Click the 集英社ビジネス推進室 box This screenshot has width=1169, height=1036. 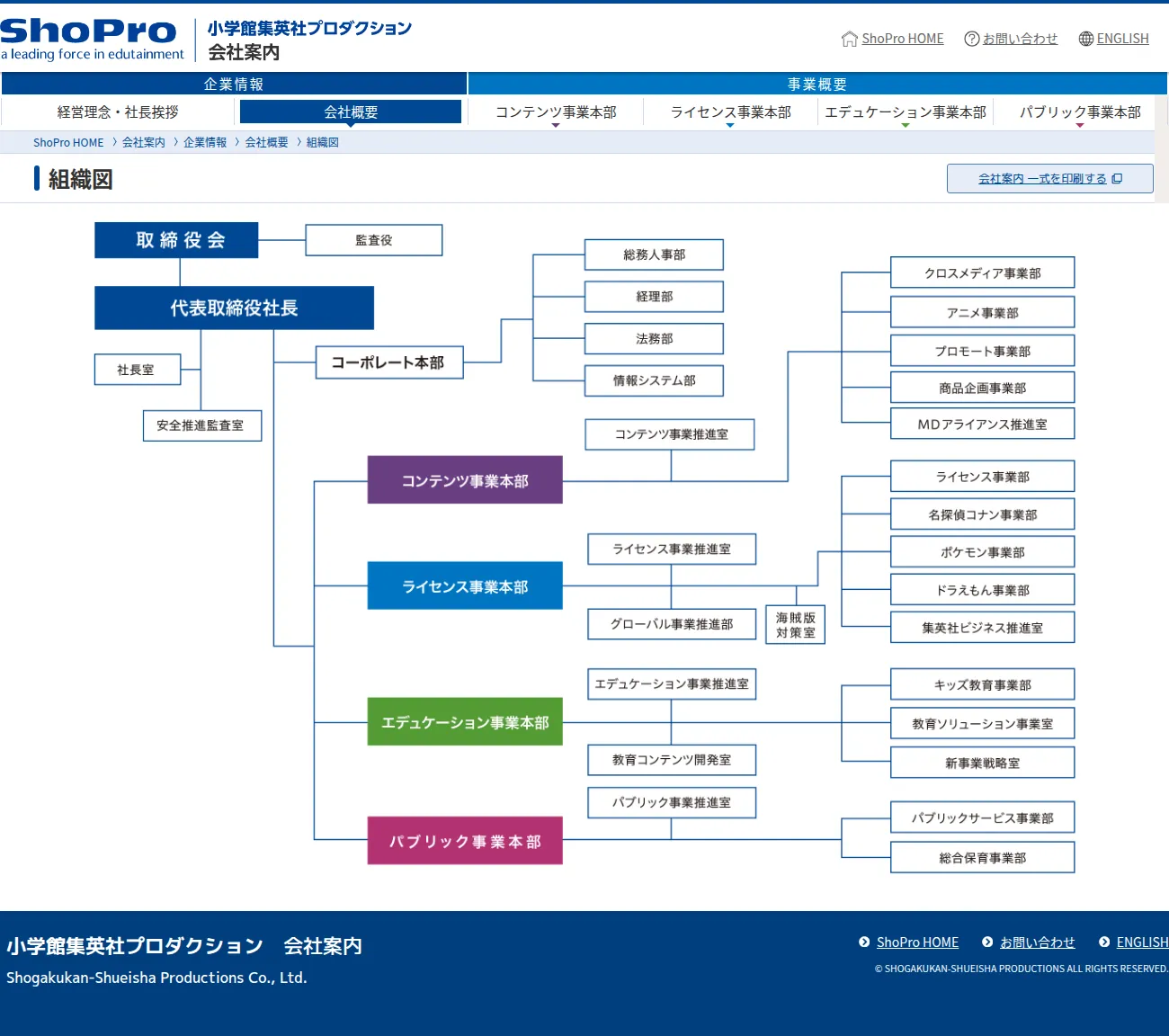tap(983, 628)
